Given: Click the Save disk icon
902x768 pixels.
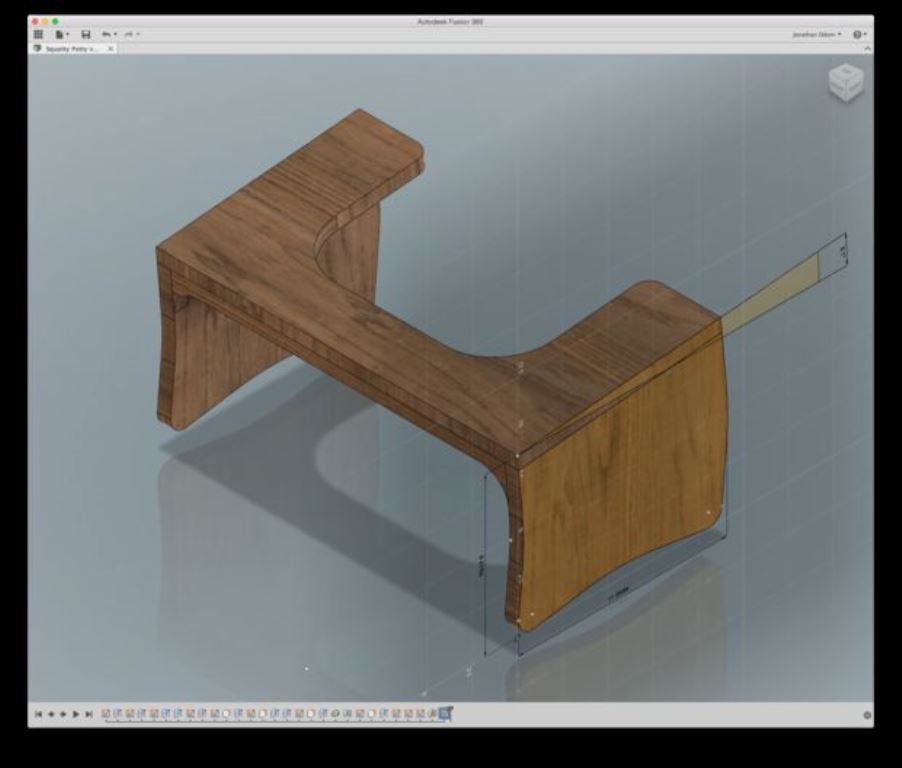Looking at the screenshot, I should click(85, 34).
